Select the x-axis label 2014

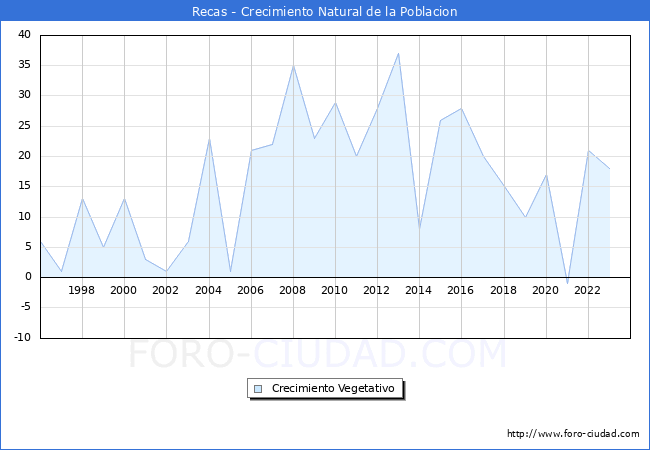pyautogui.click(x=419, y=290)
